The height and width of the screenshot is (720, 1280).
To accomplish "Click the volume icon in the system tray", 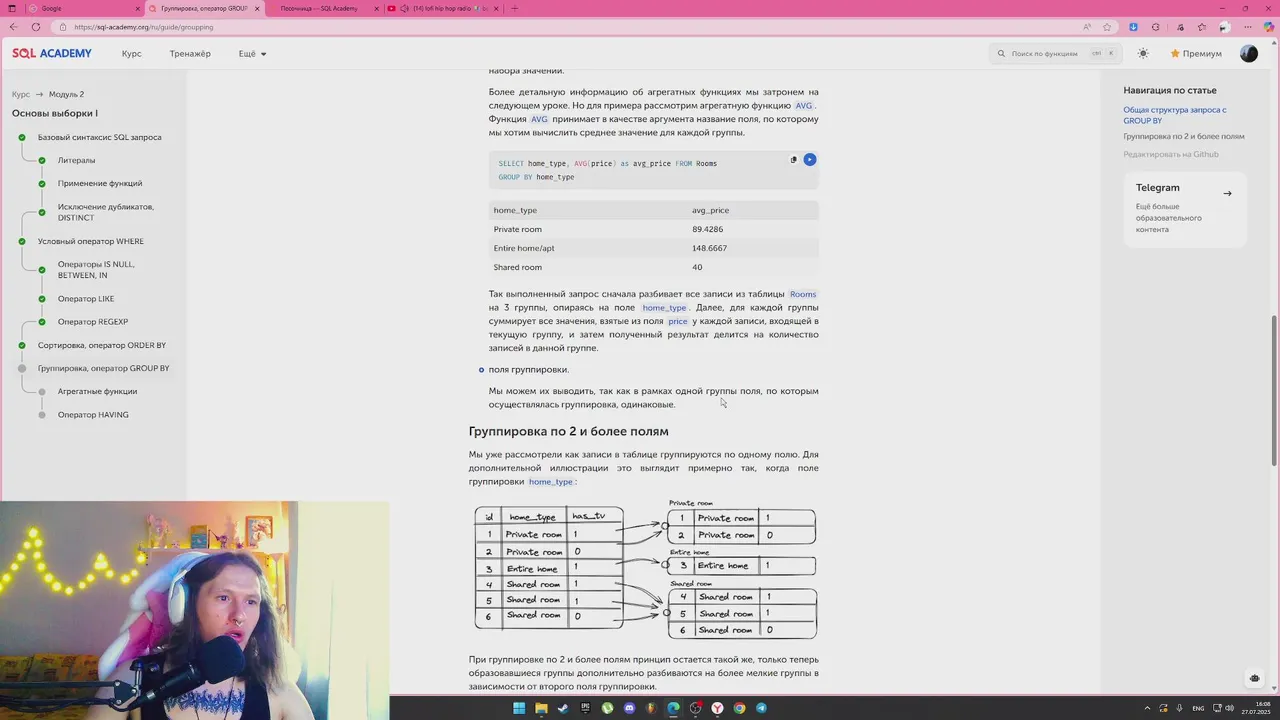I will point(1230,708).
